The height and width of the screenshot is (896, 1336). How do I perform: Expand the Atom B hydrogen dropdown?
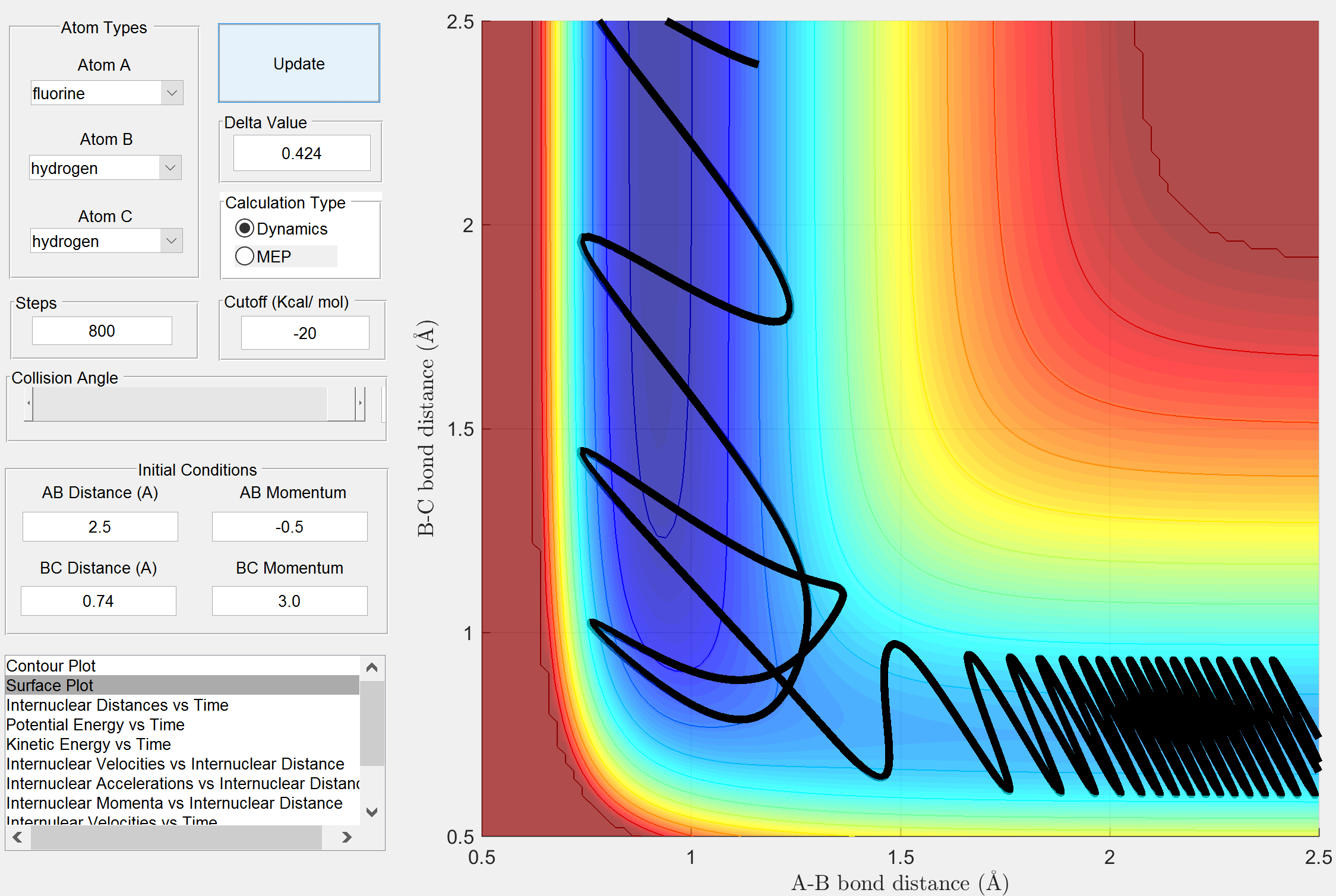click(170, 168)
